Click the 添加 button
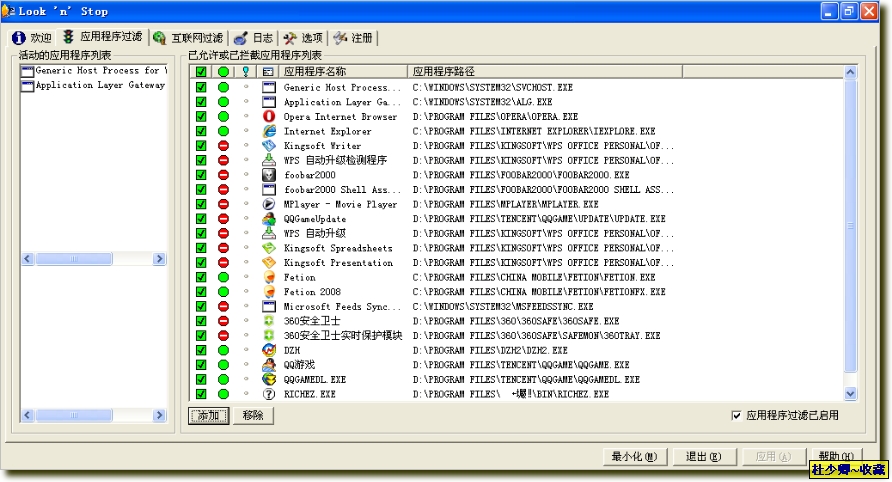 pos(208,416)
